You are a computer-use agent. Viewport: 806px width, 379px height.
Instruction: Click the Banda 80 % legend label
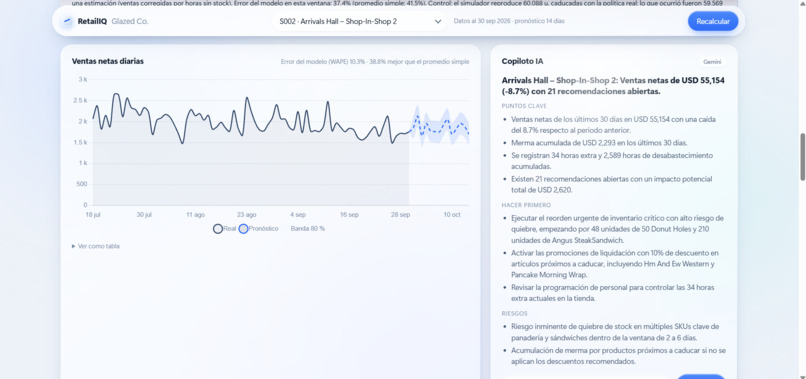tap(307, 229)
